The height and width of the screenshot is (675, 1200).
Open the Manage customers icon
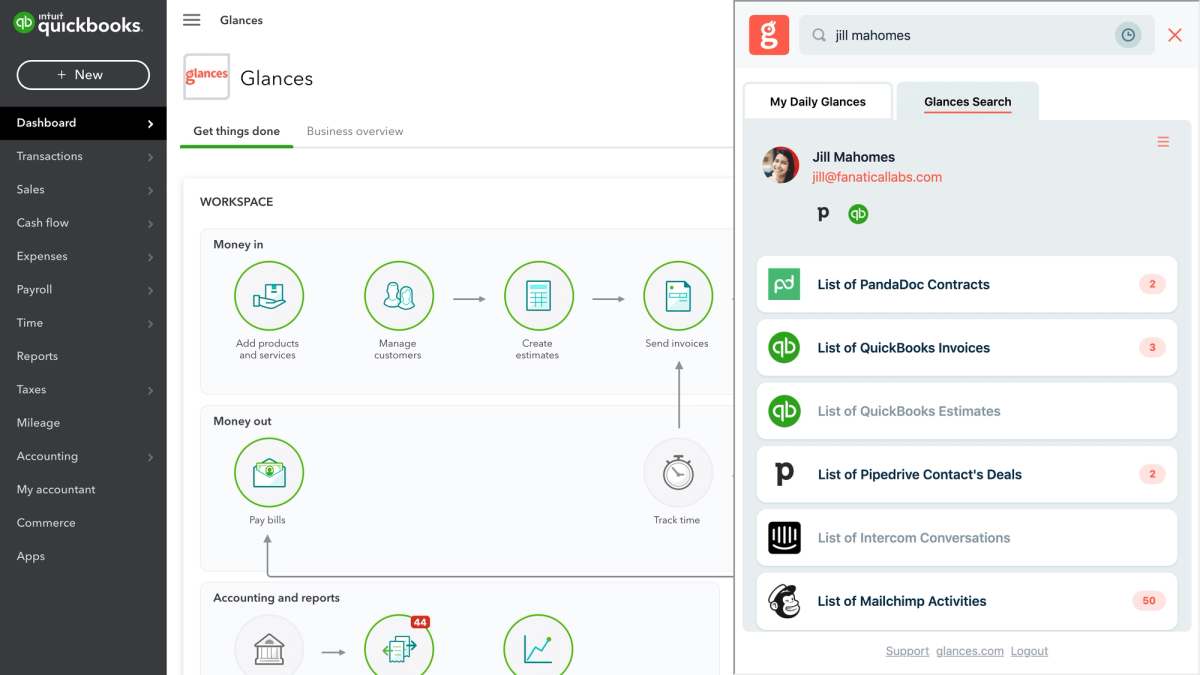398,296
